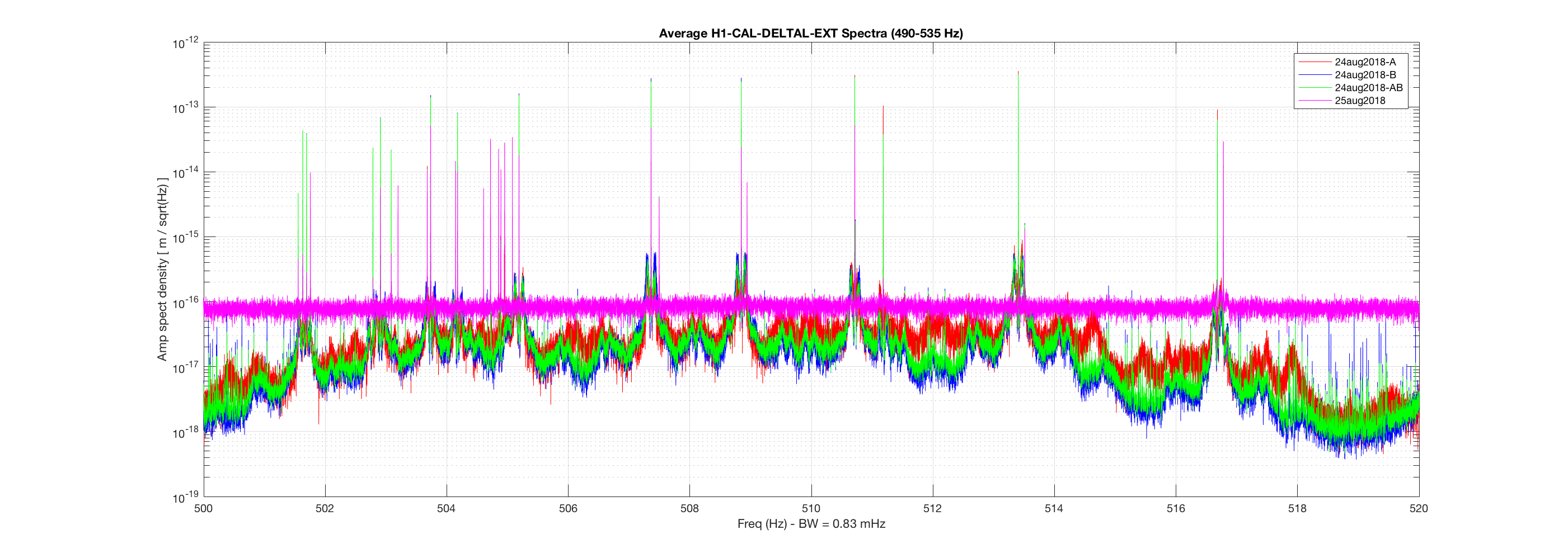Click x-axis tick label "512"
The image size is (1568, 558).
932,508
